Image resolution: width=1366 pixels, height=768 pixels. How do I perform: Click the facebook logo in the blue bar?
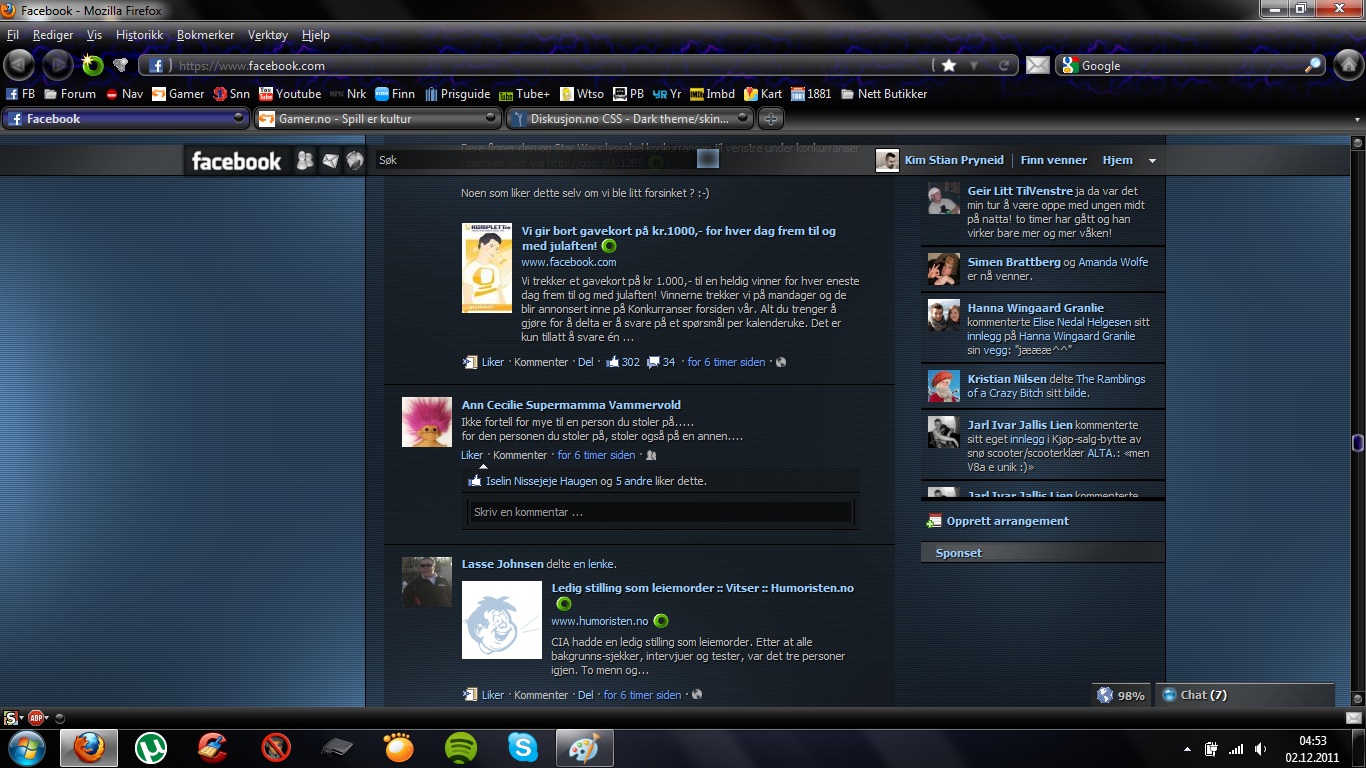[x=237, y=161]
